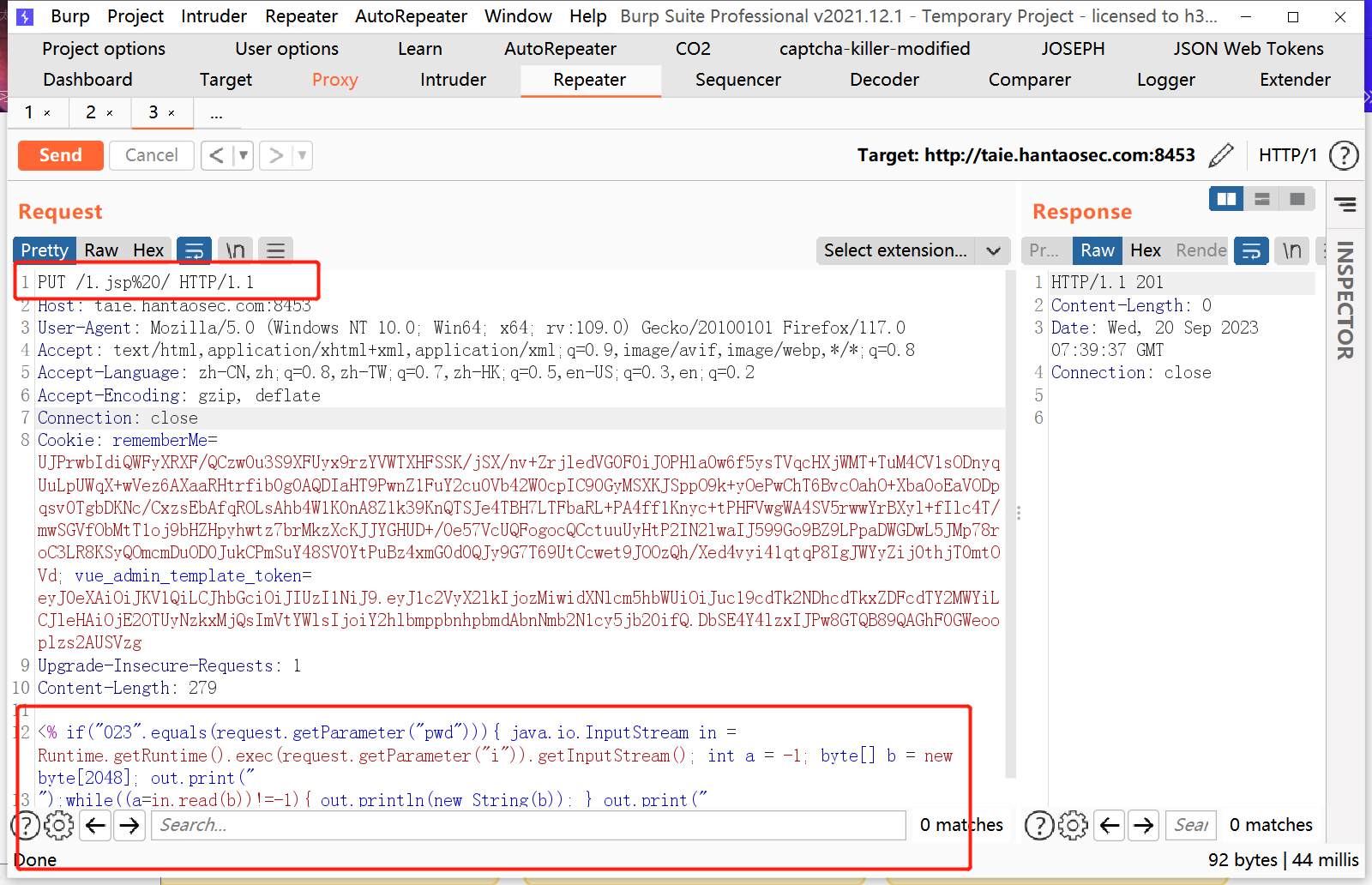This screenshot has height=885, width=1372.
Task: Open Repeater help via the question mark icon
Action: [x=1343, y=155]
